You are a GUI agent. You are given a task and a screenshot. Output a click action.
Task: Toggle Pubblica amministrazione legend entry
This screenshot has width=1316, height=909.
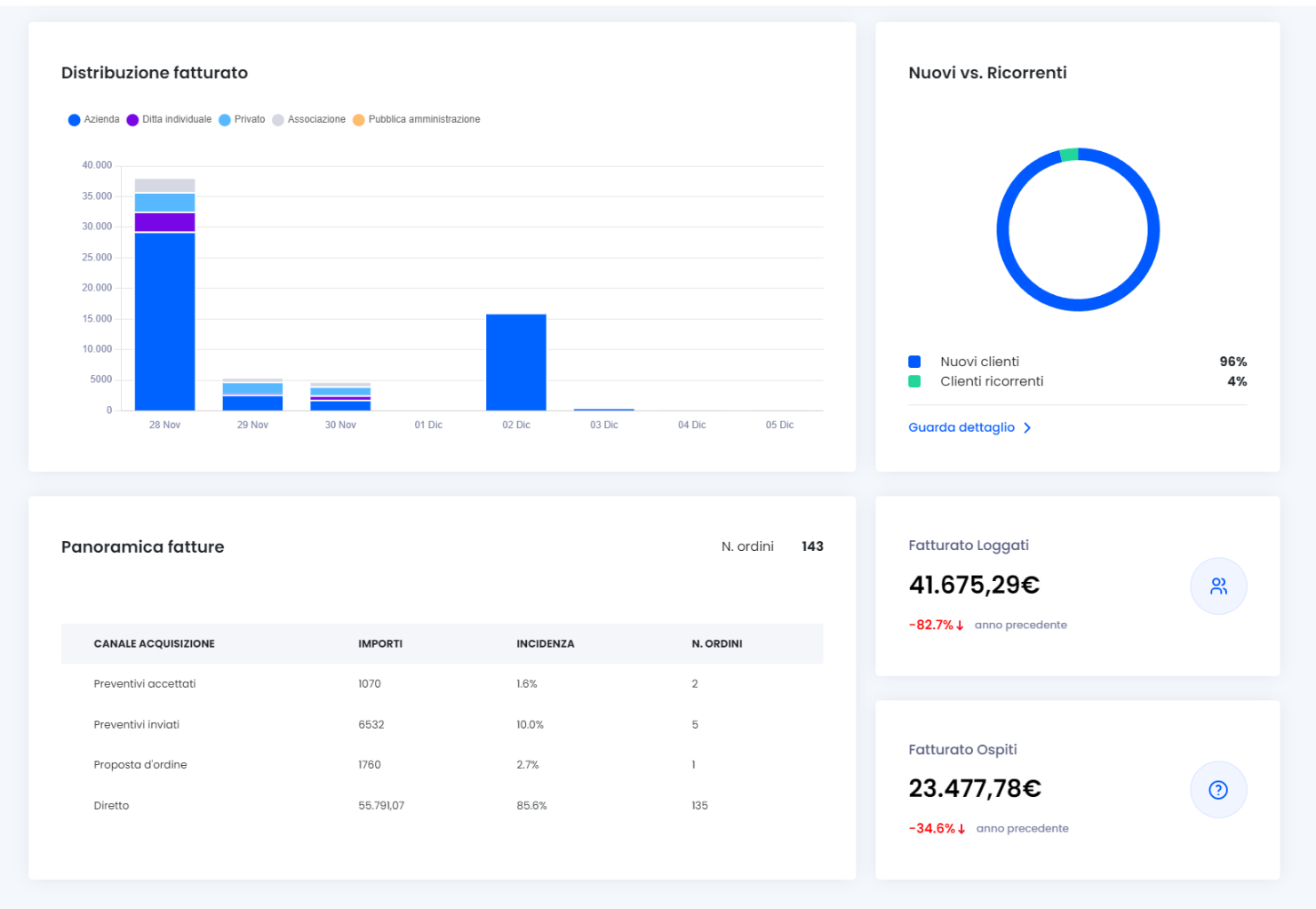417,120
